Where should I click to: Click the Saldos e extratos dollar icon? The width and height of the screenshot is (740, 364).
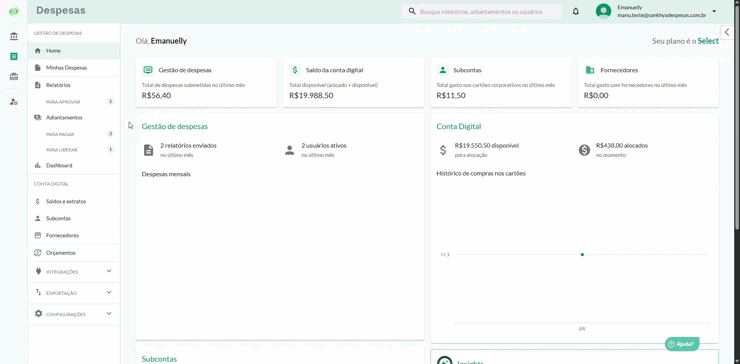38,201
